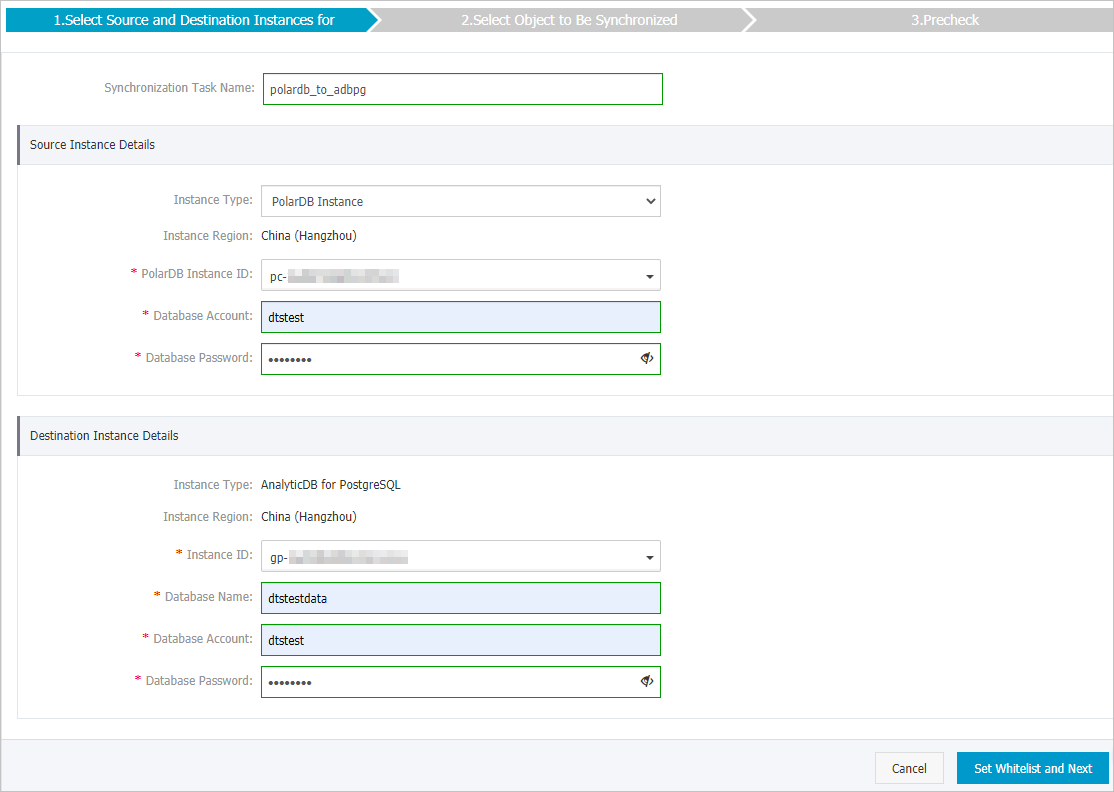Click the Set Whitelist and Next button
Viewport: 1114px width, 792px height.
[x=1033, y=768]
